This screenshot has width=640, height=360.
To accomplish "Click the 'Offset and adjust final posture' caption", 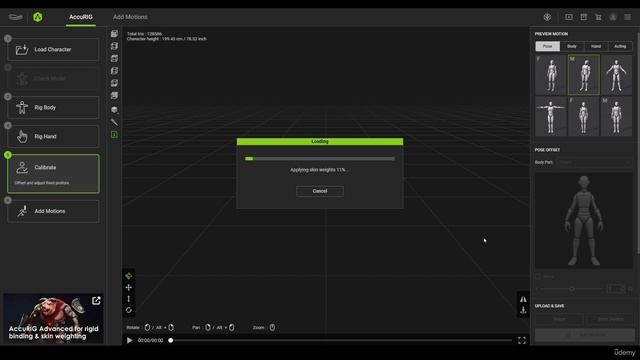I will point(42,183).
